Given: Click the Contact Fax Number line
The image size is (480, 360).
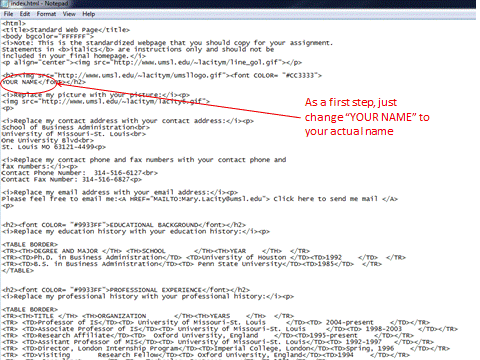Looking at the screenshot, I should pyautogui.click(x=71, y=179).
